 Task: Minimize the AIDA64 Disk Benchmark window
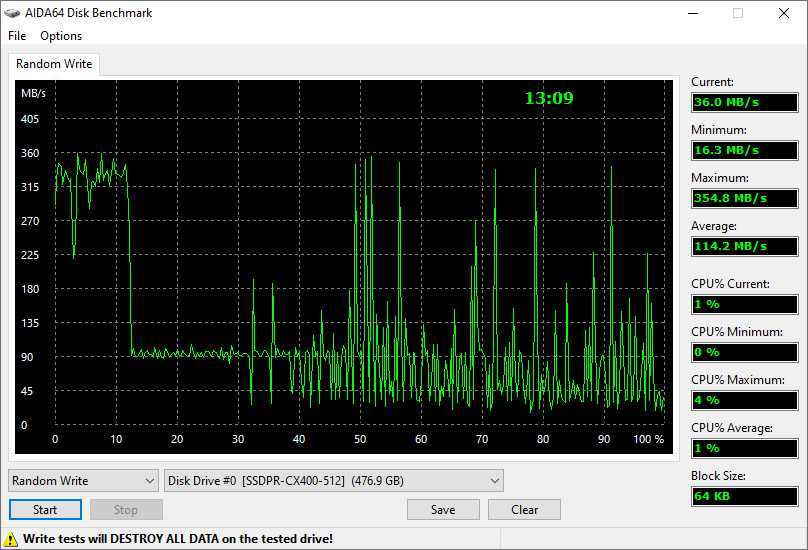(x=691, y=13)
